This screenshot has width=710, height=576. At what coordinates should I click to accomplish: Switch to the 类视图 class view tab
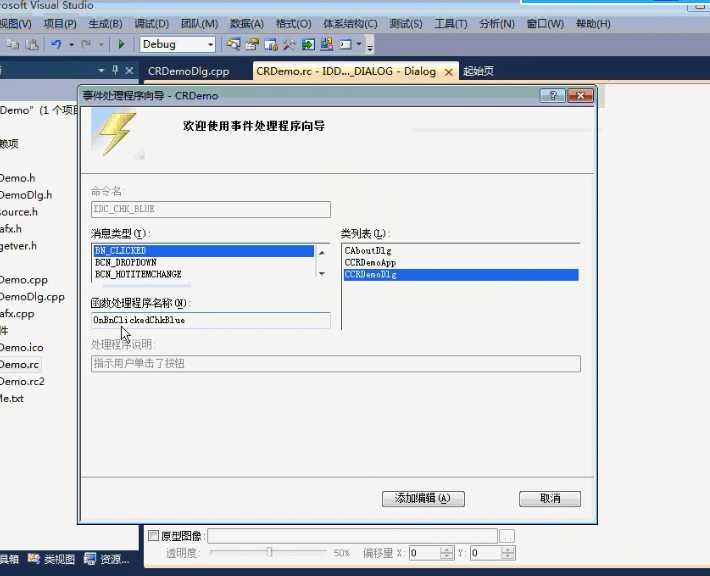[x=52, y=559]
